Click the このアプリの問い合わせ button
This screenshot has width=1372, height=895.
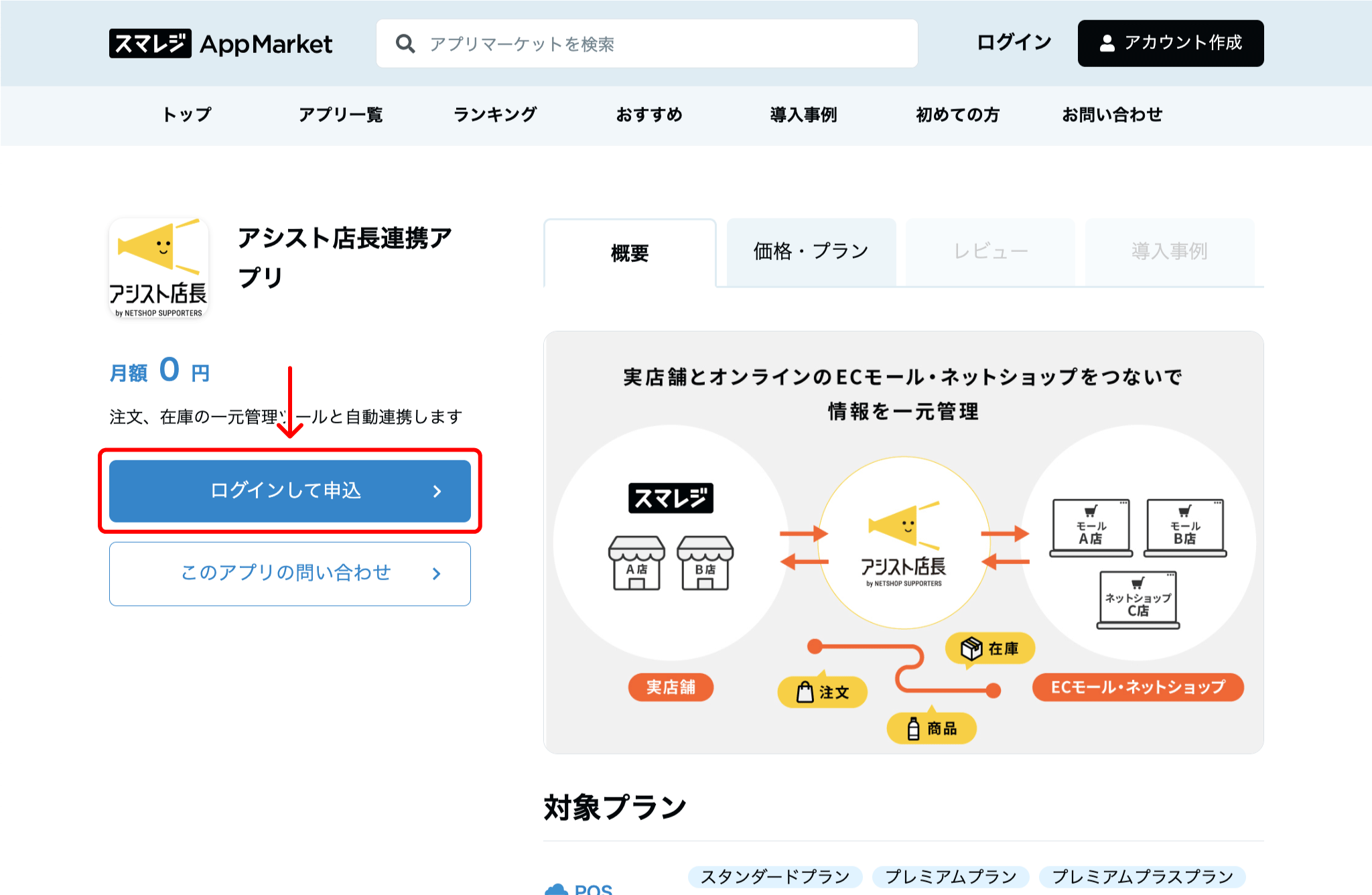click(290, 573)
